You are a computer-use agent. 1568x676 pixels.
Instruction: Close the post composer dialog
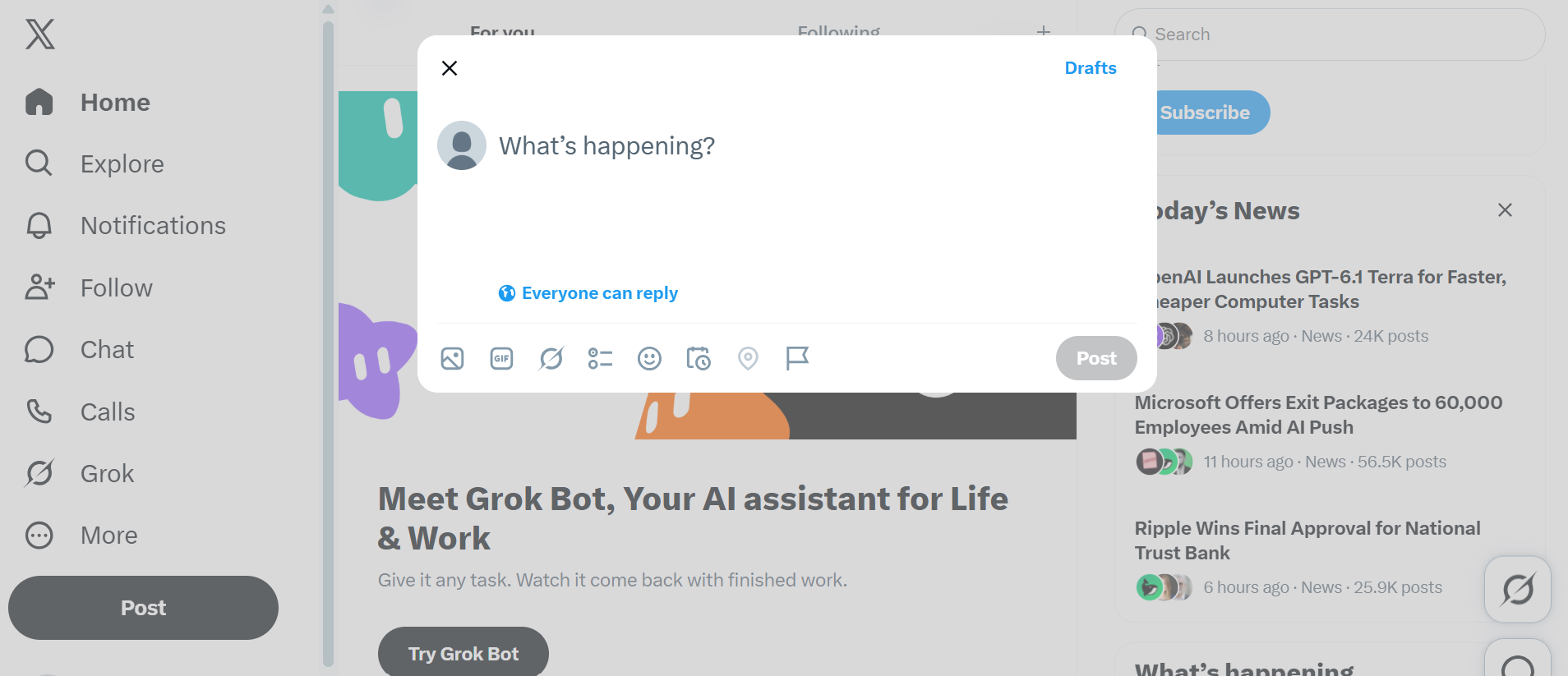tap(450, 68)
